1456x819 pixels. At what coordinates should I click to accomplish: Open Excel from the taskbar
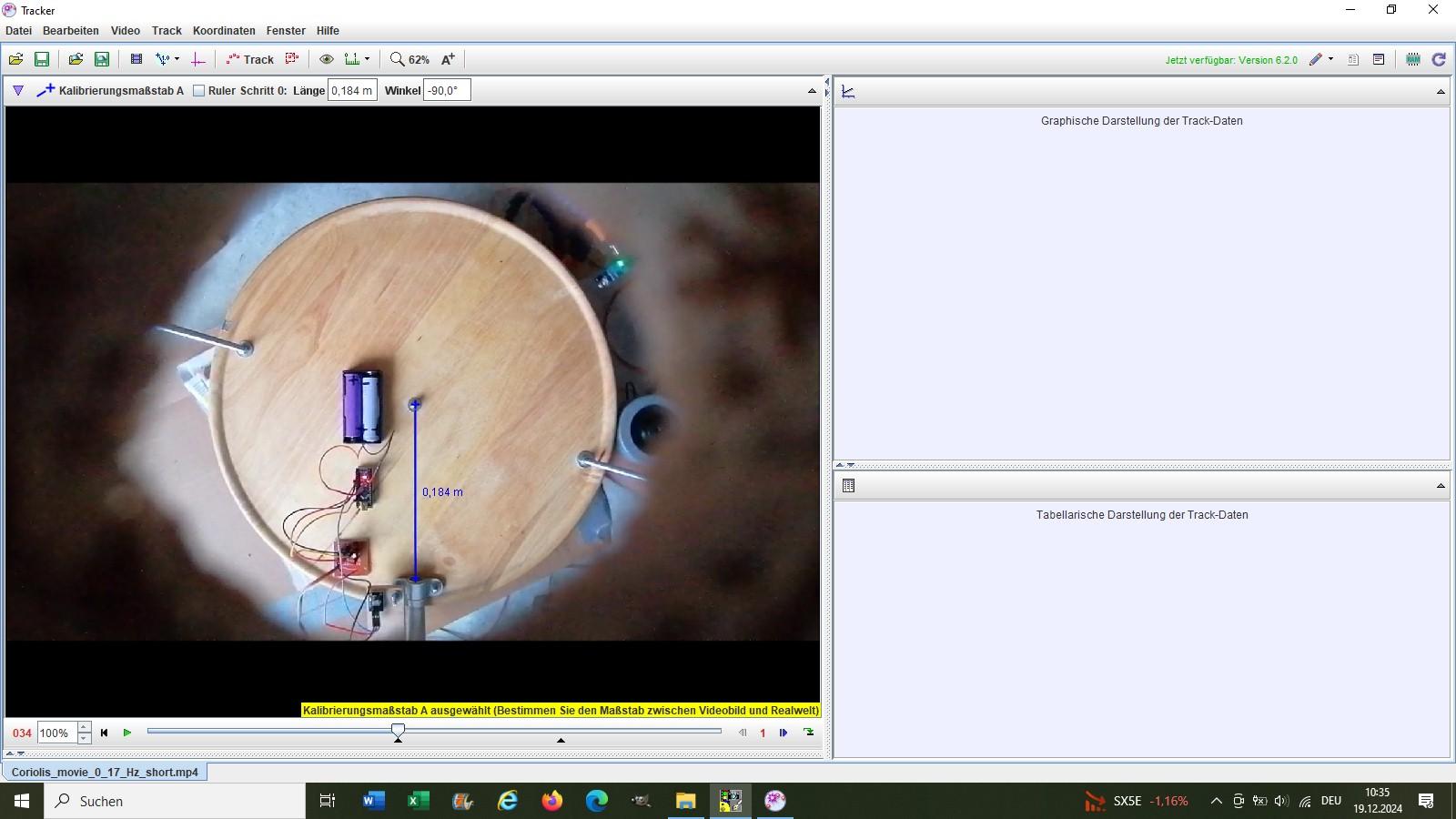point(418,801)
